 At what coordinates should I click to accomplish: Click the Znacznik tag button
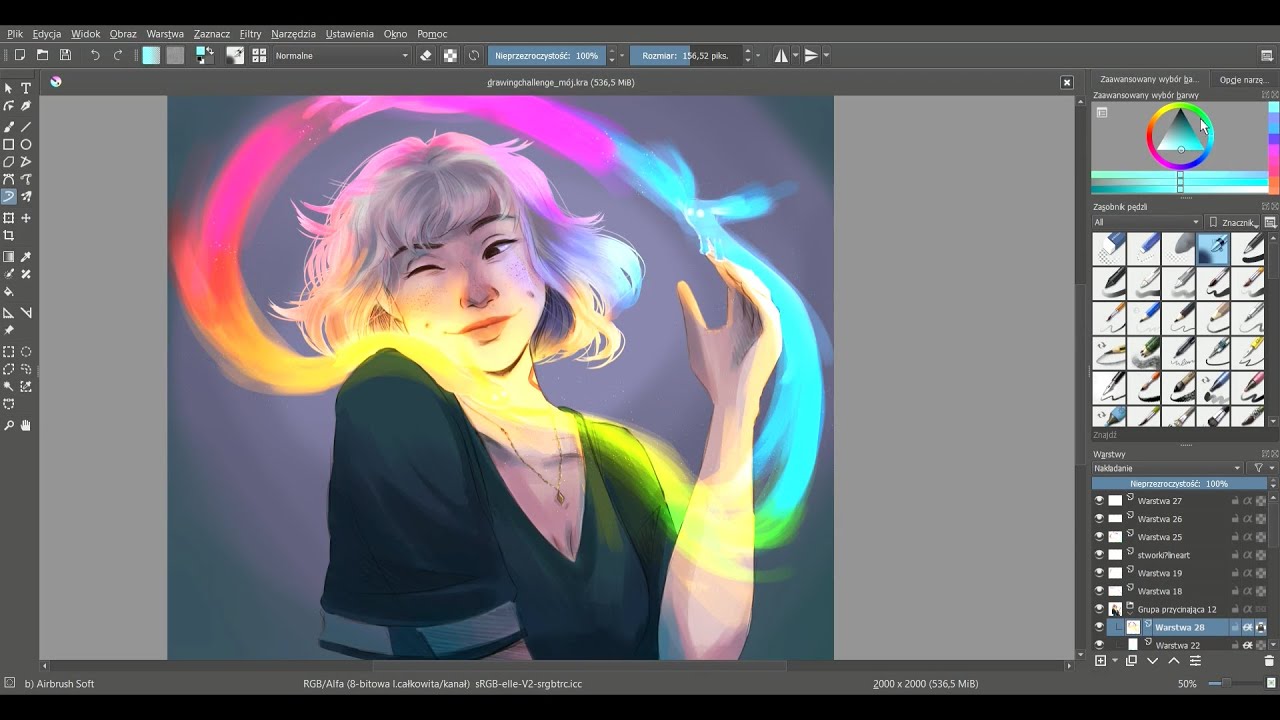[1233, 222]
